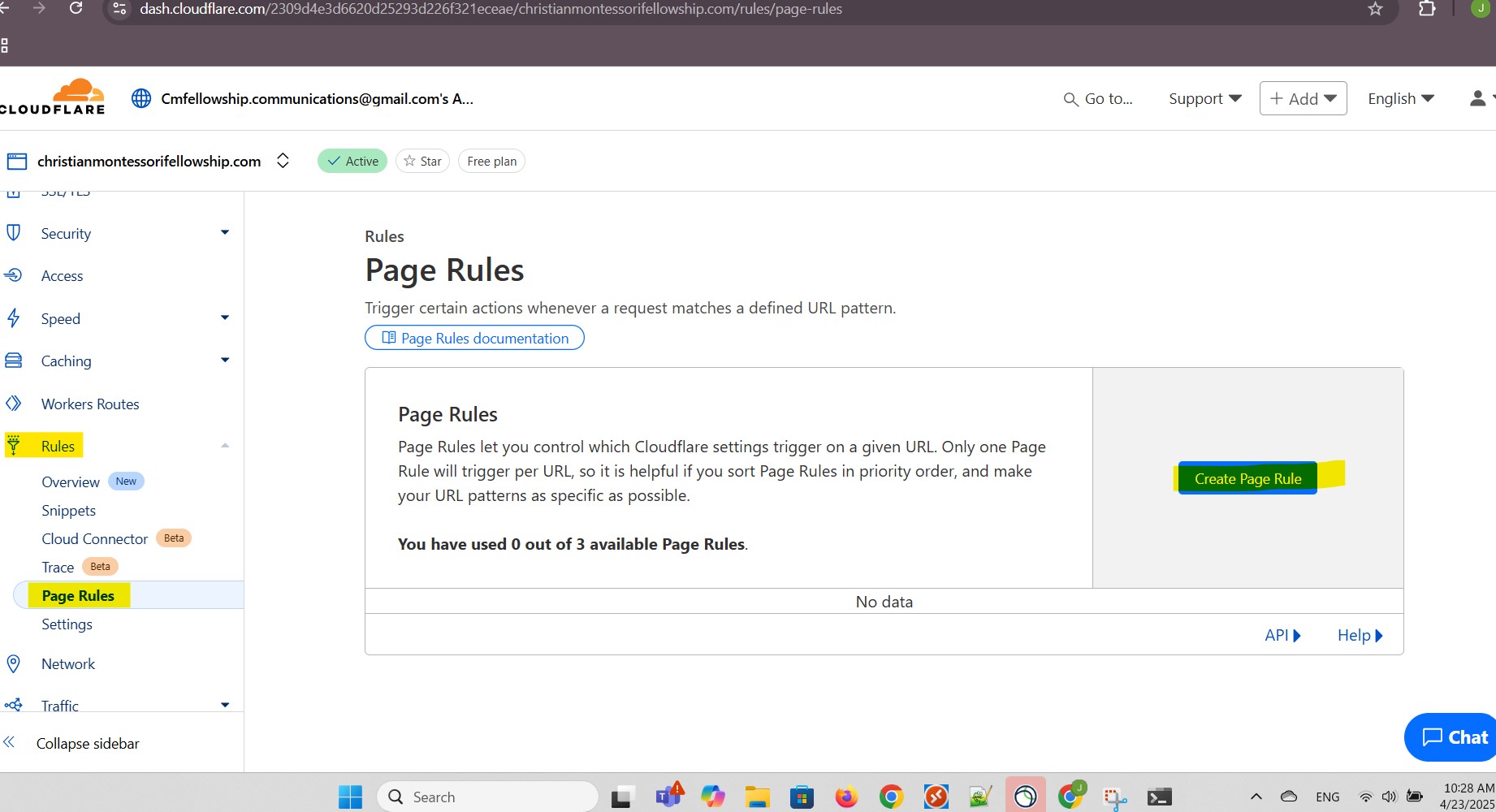Click the Access icon in the sidebar
This screenshot has width=1496, height=812.
14,275
